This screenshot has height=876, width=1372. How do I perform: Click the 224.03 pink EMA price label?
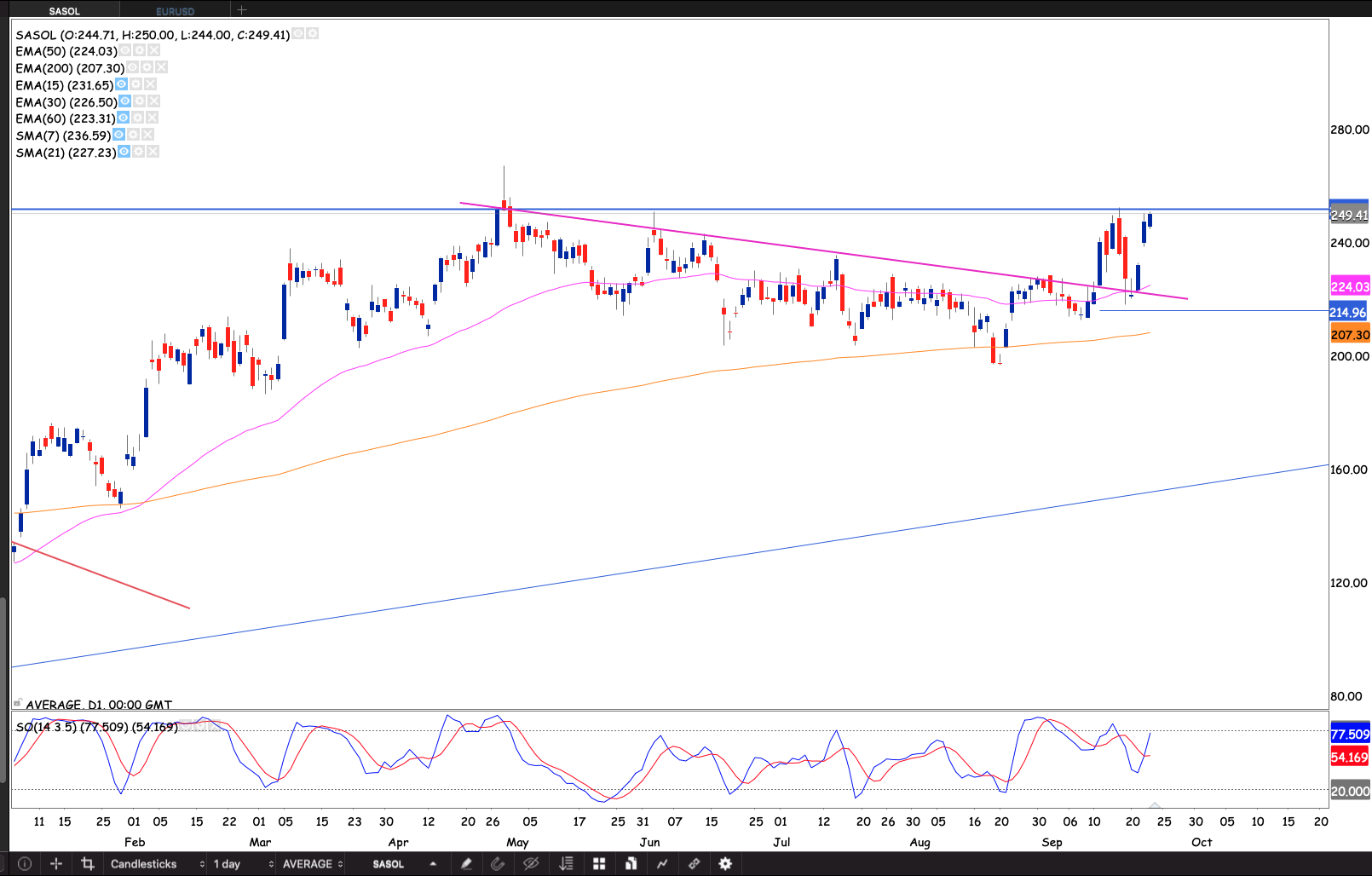click(1350, 287)
